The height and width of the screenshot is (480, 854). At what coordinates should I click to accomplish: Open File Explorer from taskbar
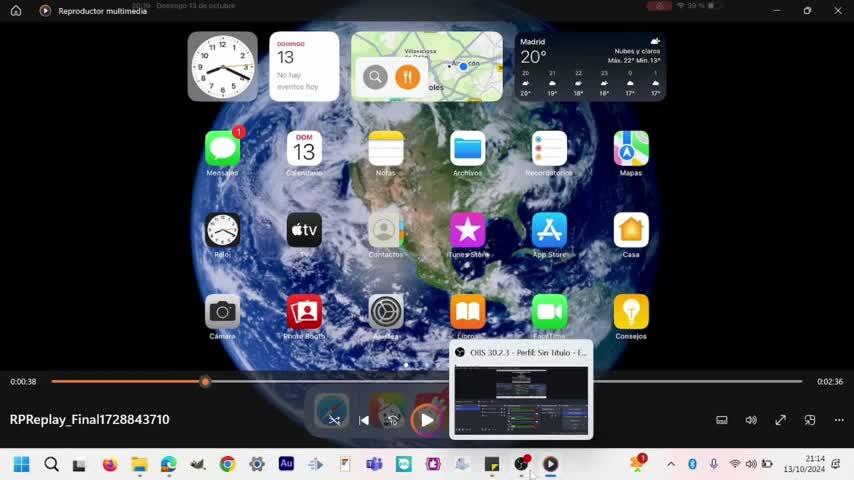tap(139, 464)
